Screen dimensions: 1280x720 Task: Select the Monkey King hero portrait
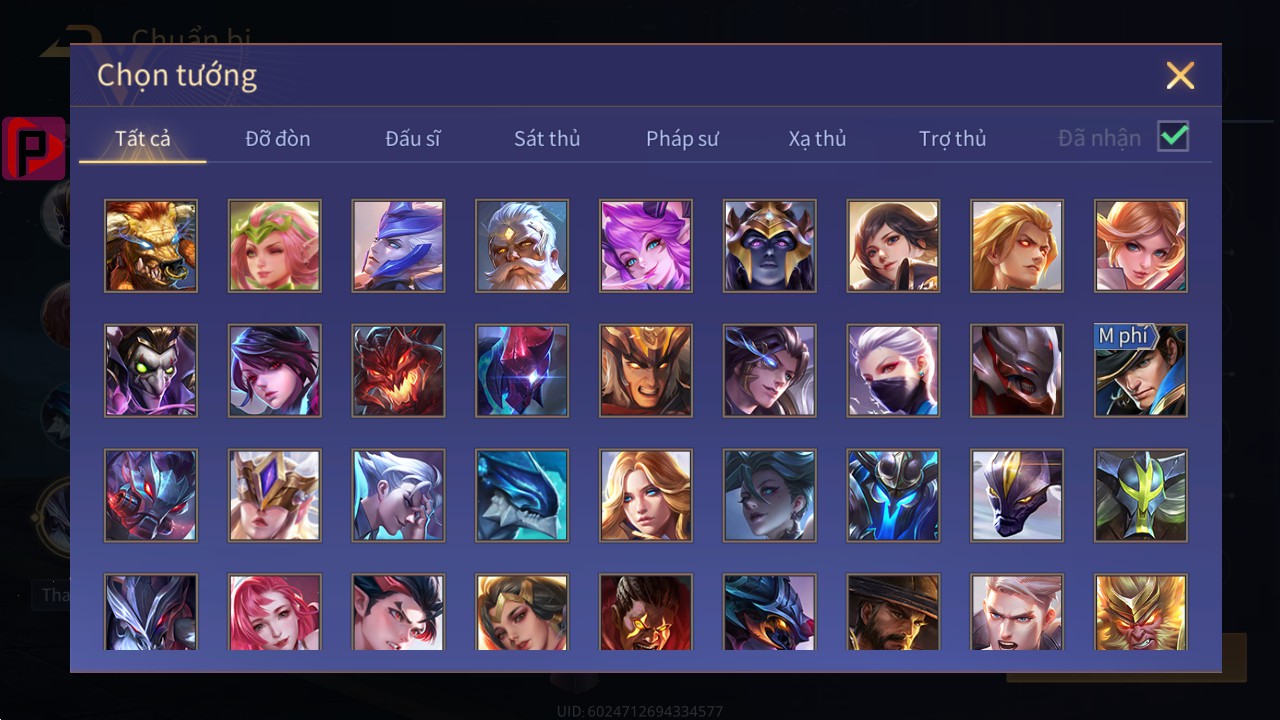coord(1141,612)
